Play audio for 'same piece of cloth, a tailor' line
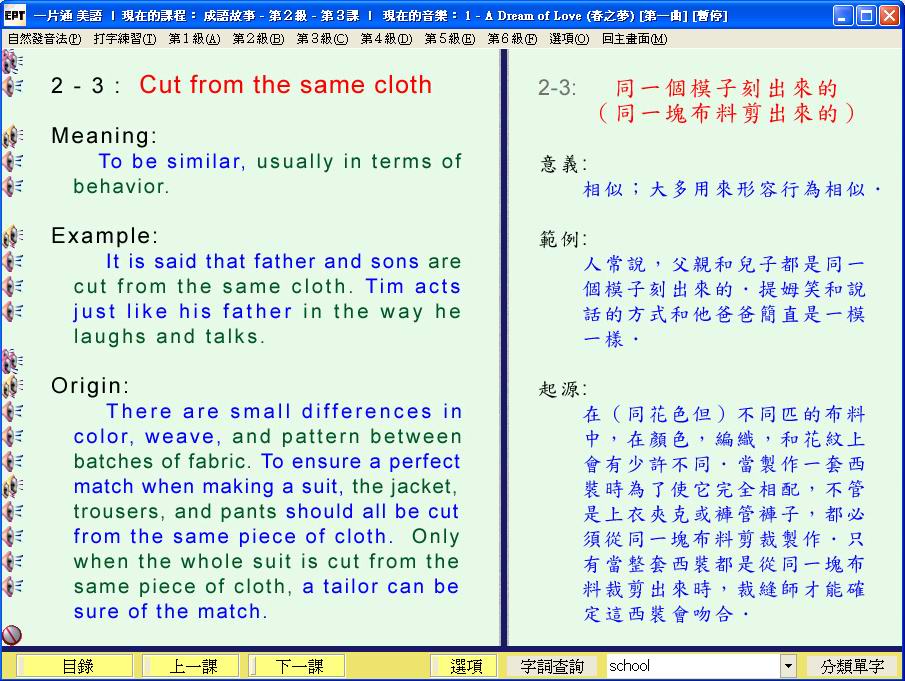 tap(12, 586)
